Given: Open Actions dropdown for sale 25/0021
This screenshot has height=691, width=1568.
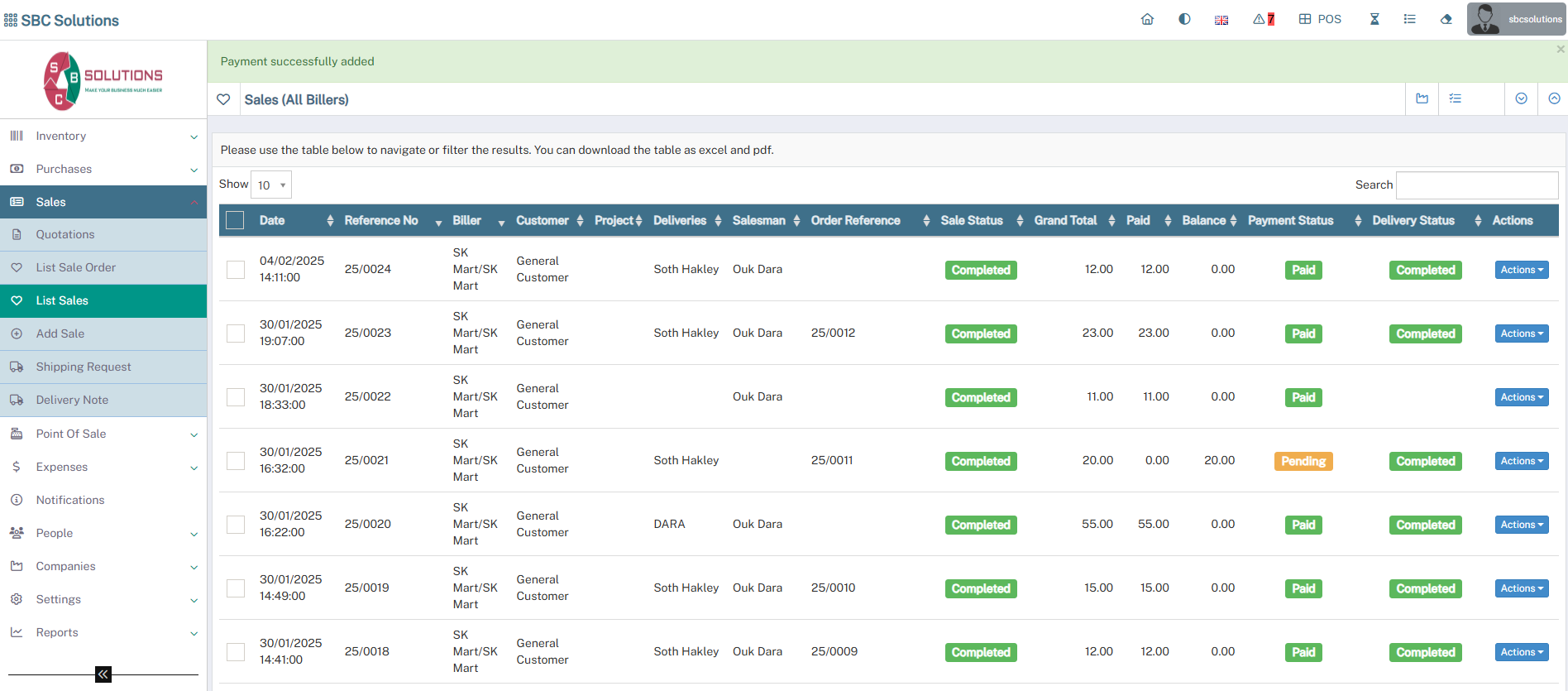Looking at the screenshot, I should point(1521,461).
